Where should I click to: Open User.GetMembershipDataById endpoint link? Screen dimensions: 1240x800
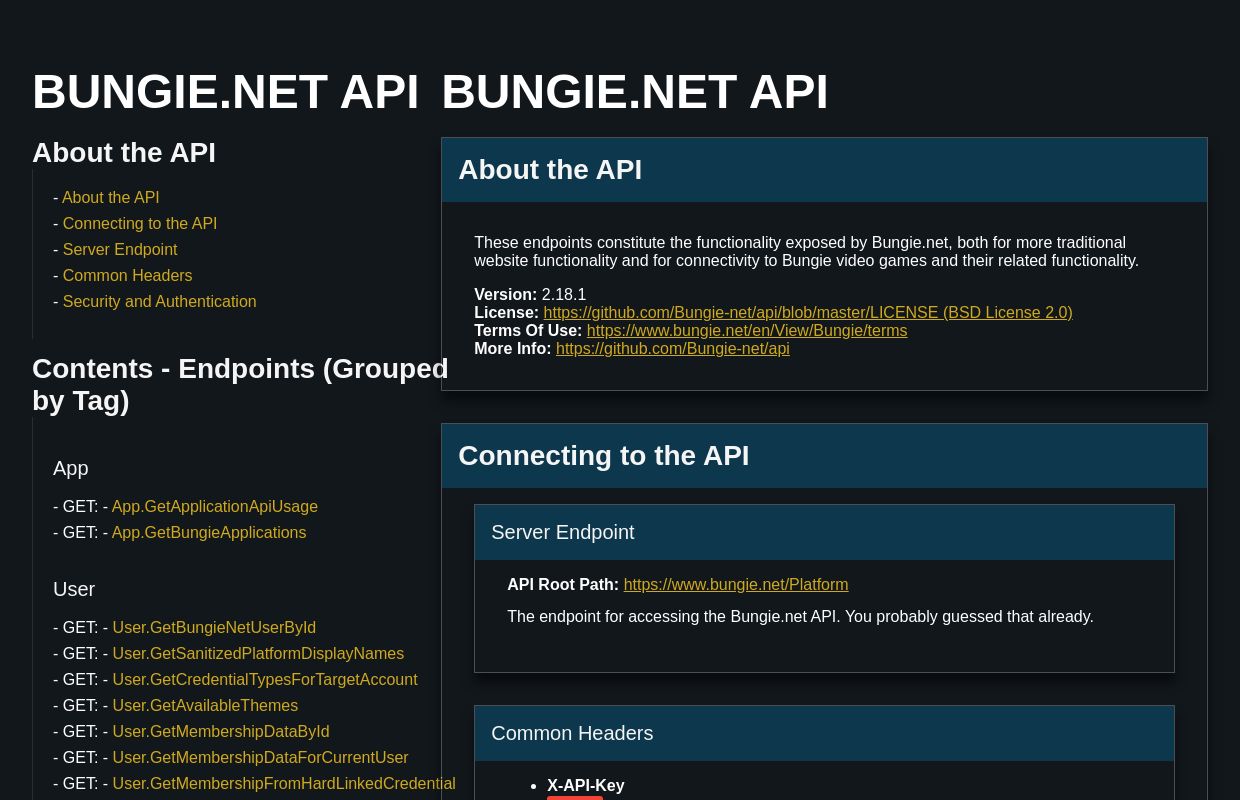pyautogui.click(x=221, y=732)
